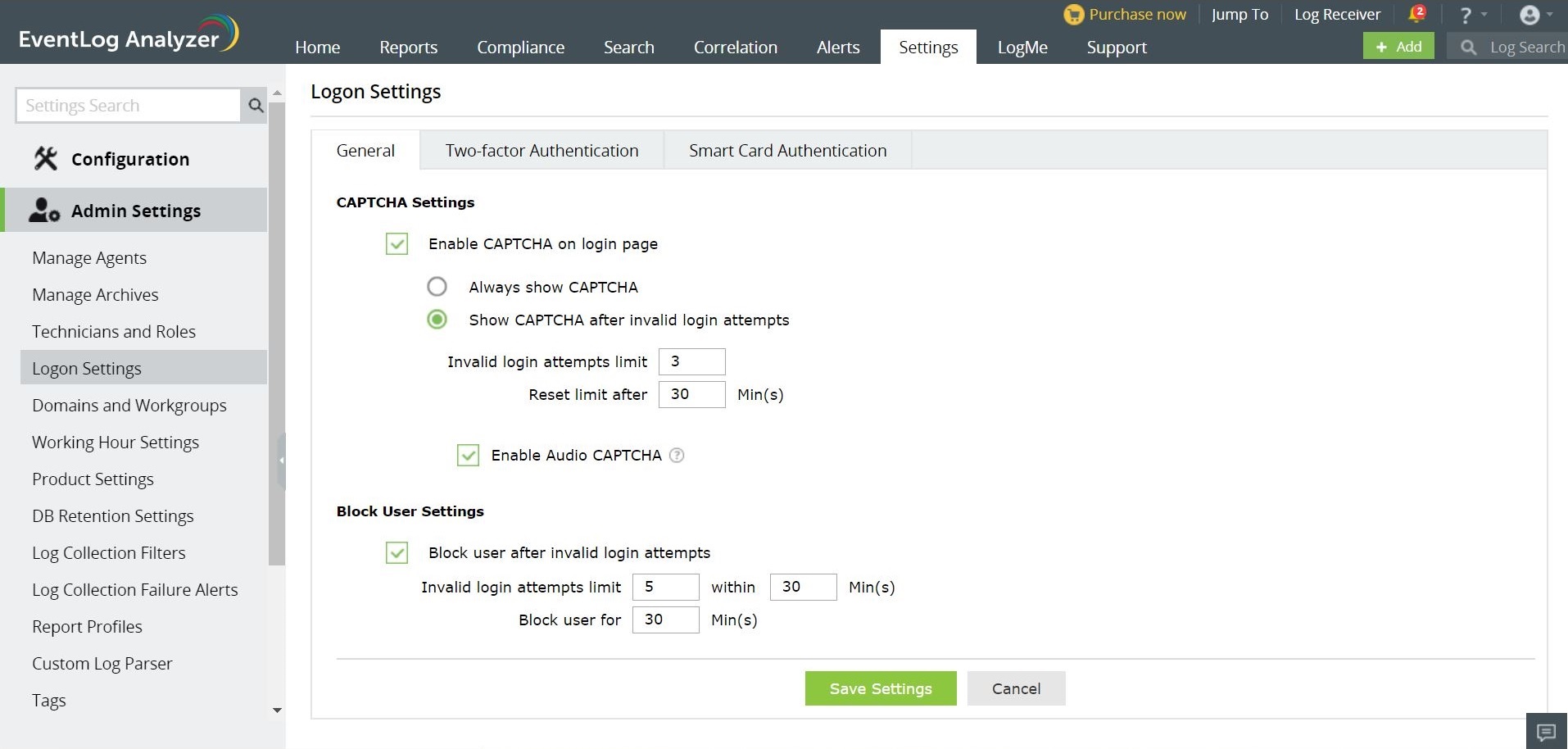Screen dimensions: 1568x749
Task: Click the Log Search magnifier icon
Action: pos(1469,48)
